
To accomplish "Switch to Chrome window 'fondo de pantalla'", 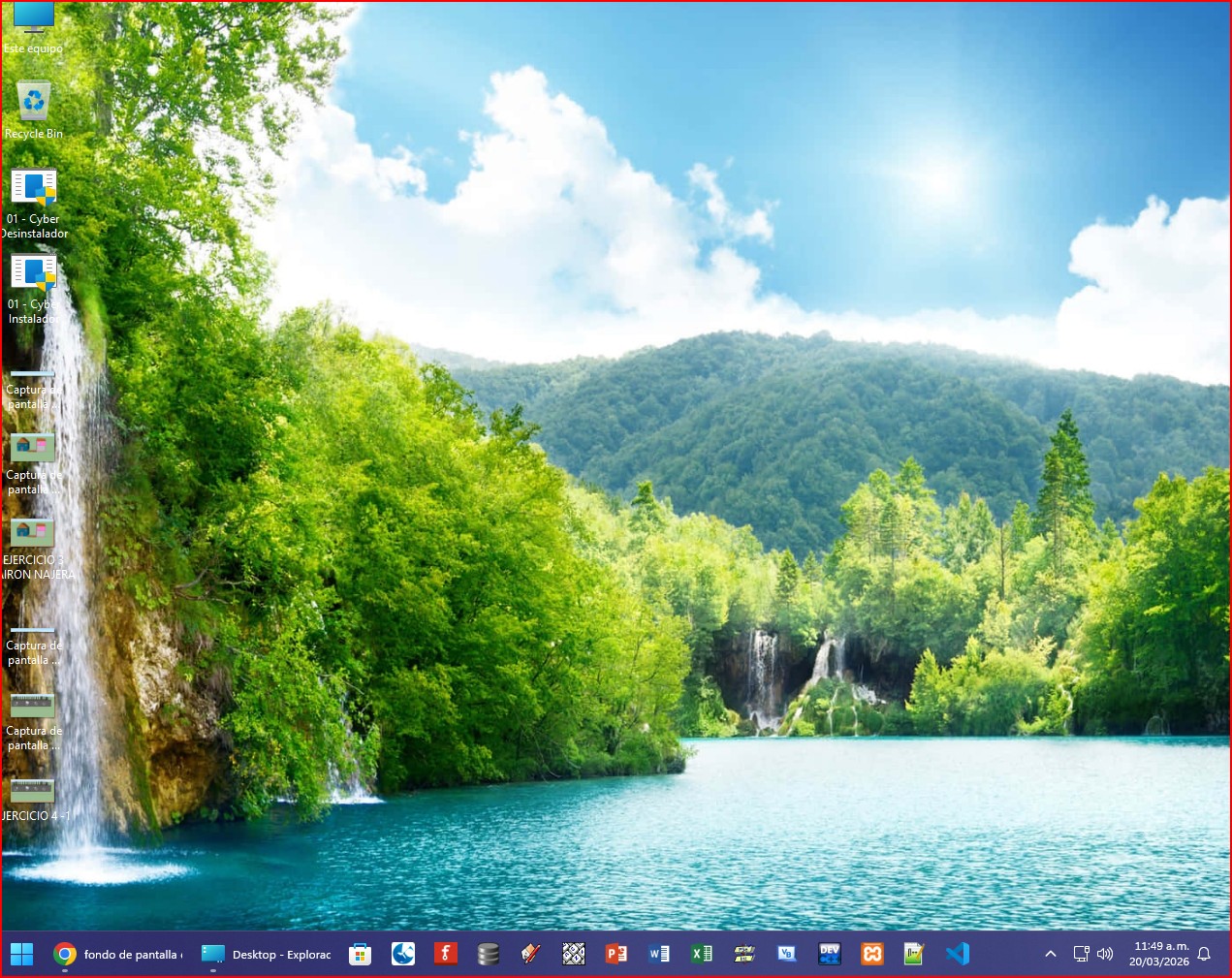I will 117,954.
